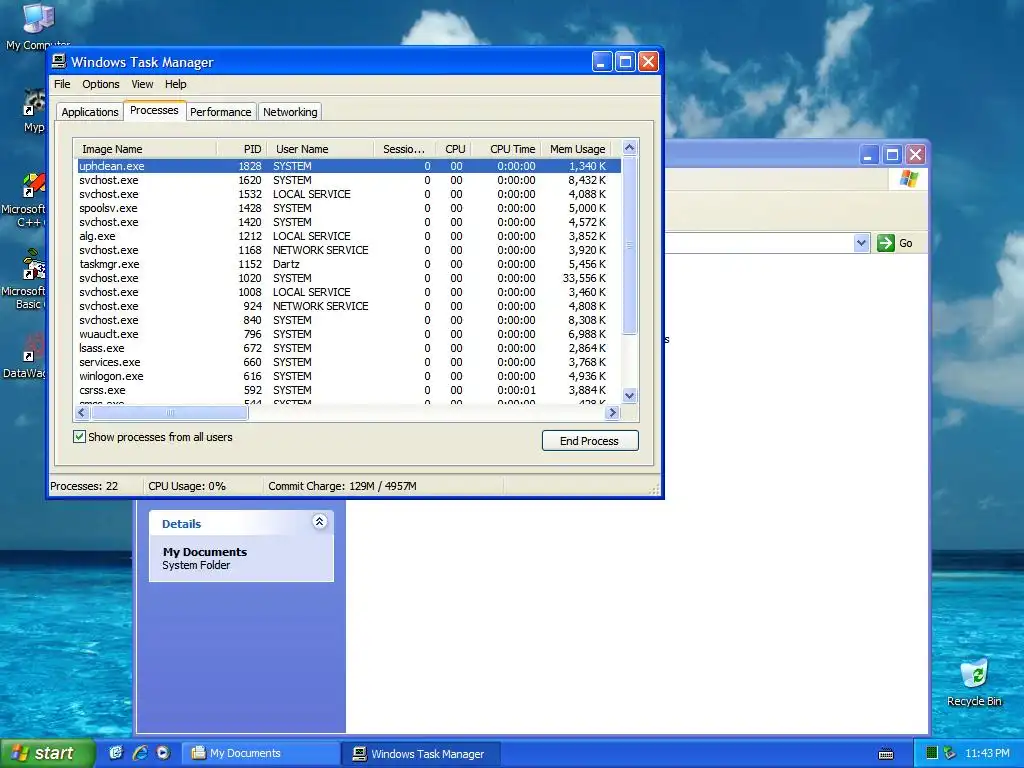The width and height of the screenshot is (1024, 768).
Task: Select the csrss.exe process row
Action: 348,390
